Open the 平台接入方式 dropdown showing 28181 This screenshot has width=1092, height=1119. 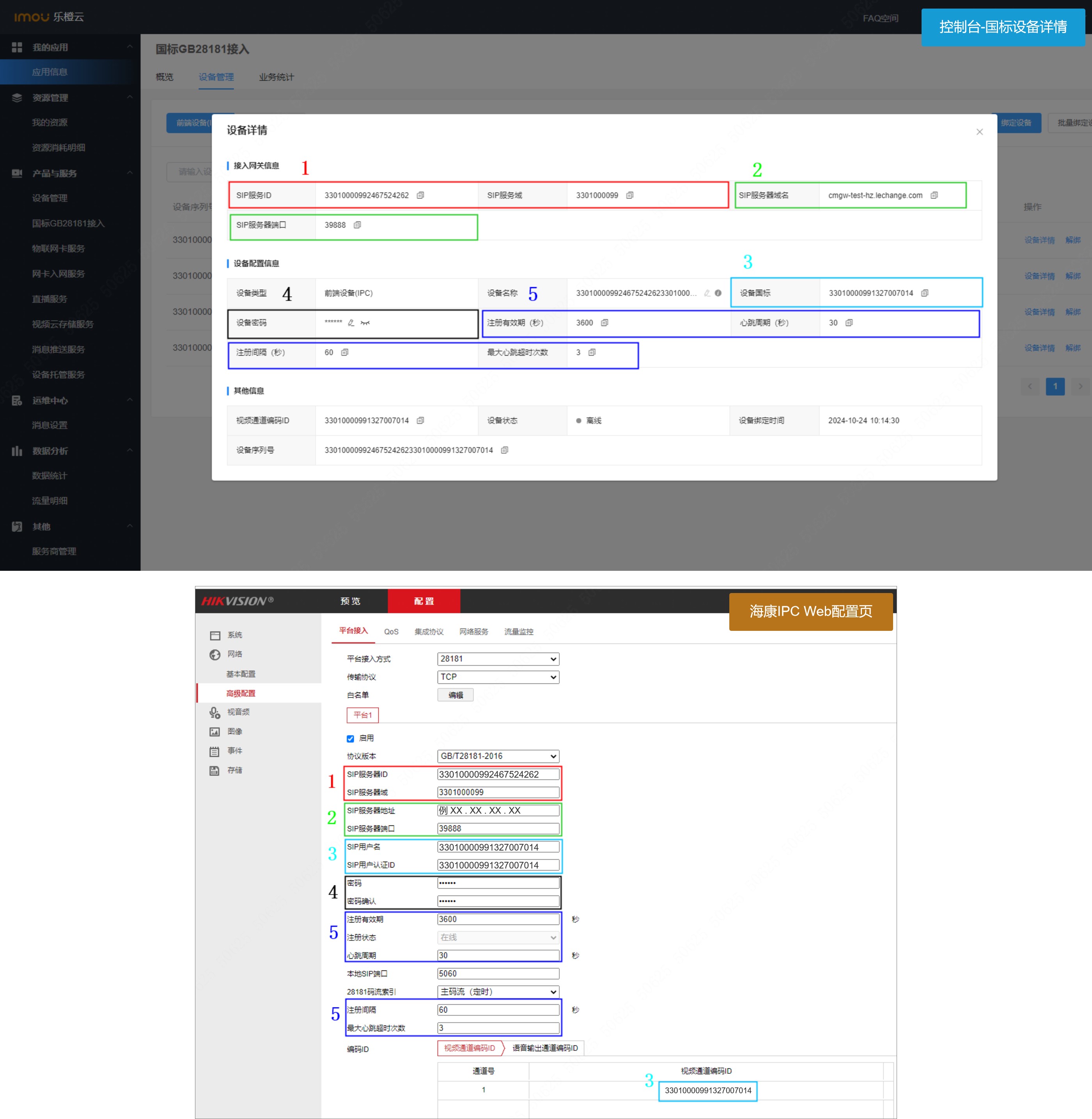point(498,659)
